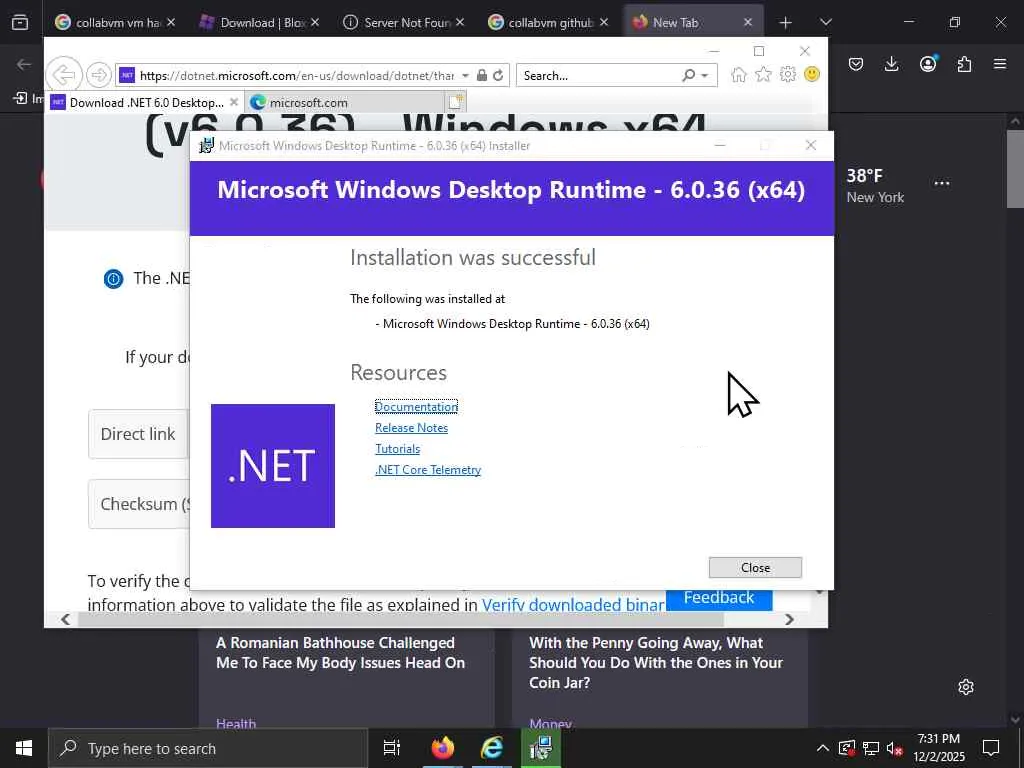Open Firefox hamburger application menu
1024x768 pixels.
(1000, 64)
